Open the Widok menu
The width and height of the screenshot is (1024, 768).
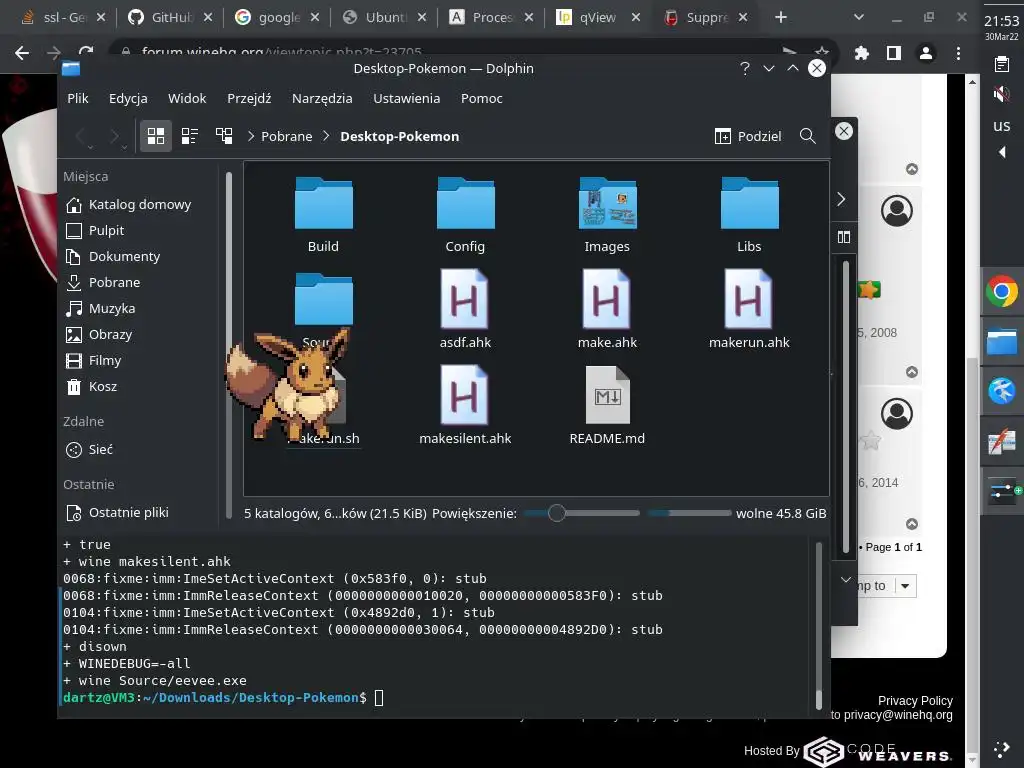187,98
